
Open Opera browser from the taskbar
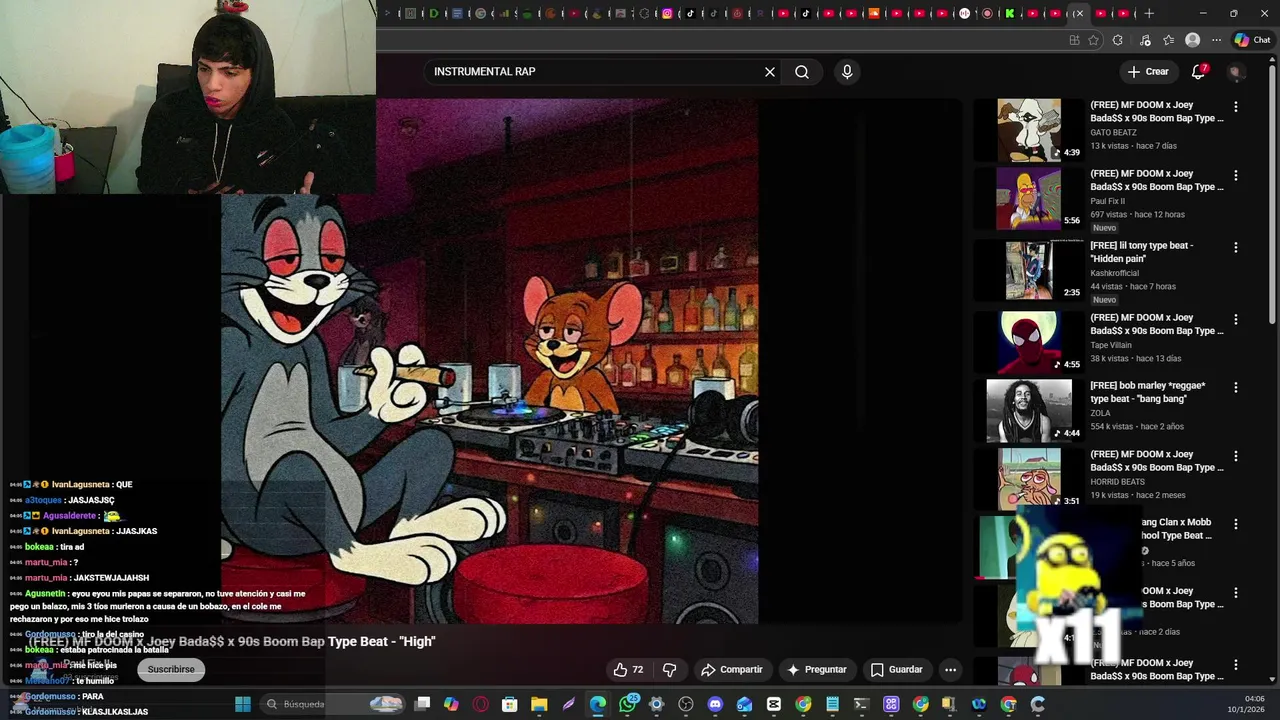tap(480, 704)
